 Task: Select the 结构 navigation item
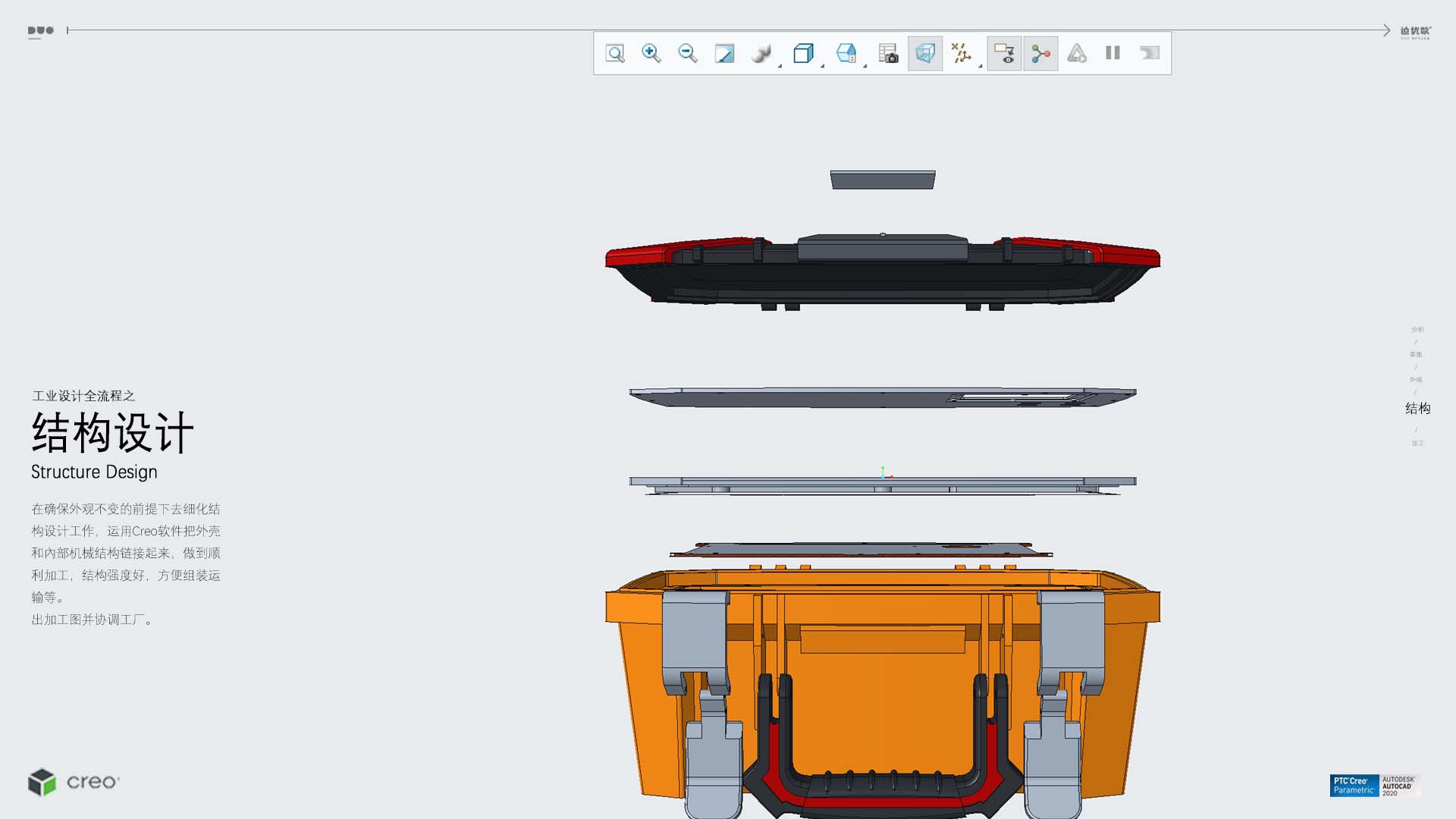1417,409
